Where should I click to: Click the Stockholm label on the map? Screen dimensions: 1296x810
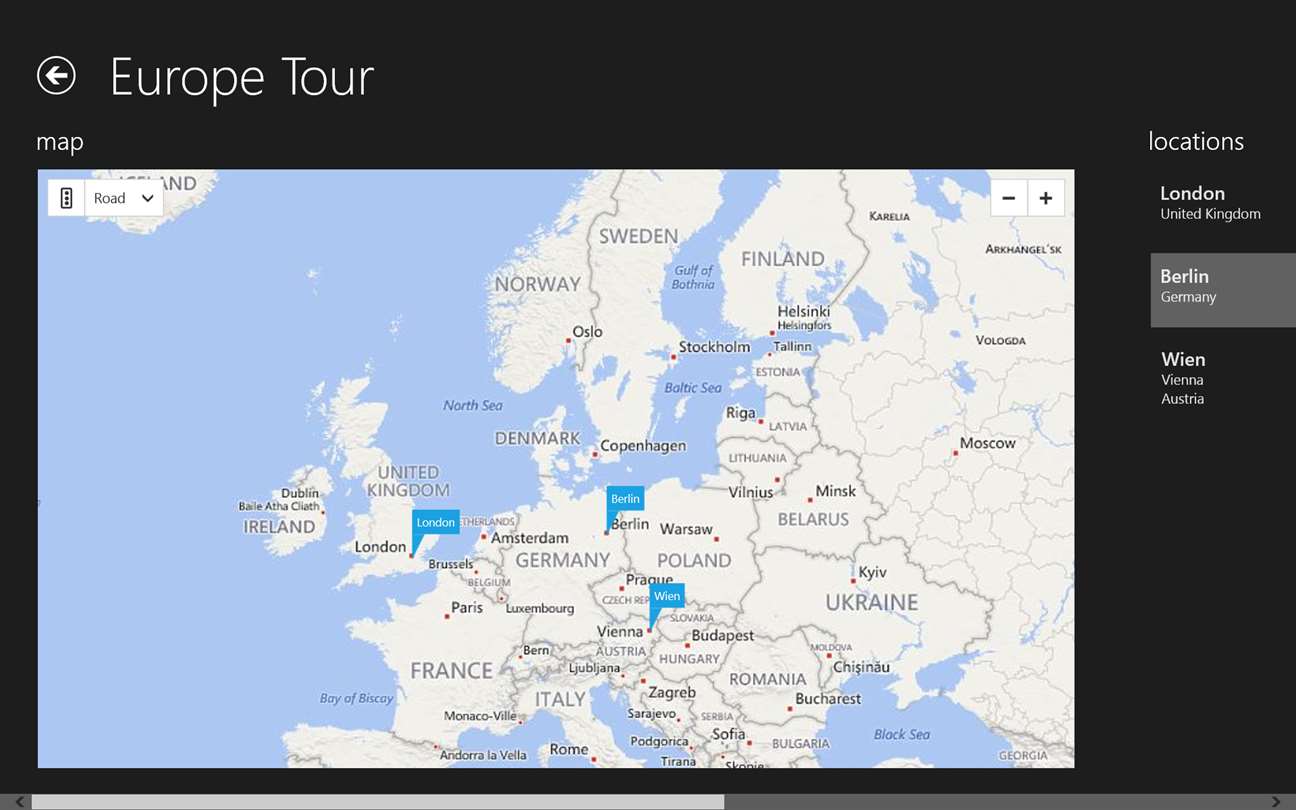(713, 347)
